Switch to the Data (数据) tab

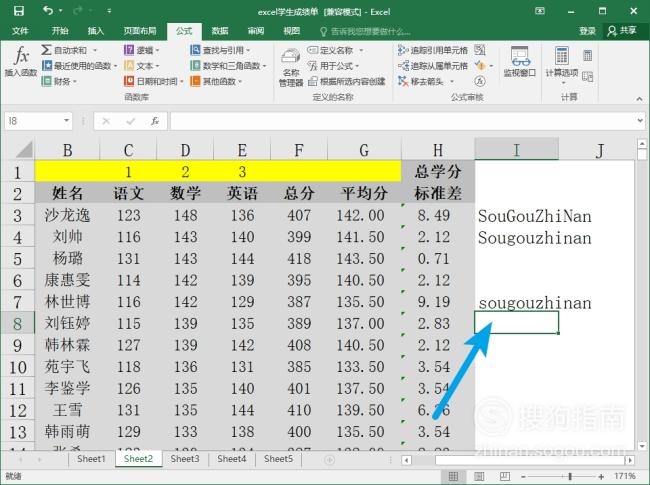[220, 31]
